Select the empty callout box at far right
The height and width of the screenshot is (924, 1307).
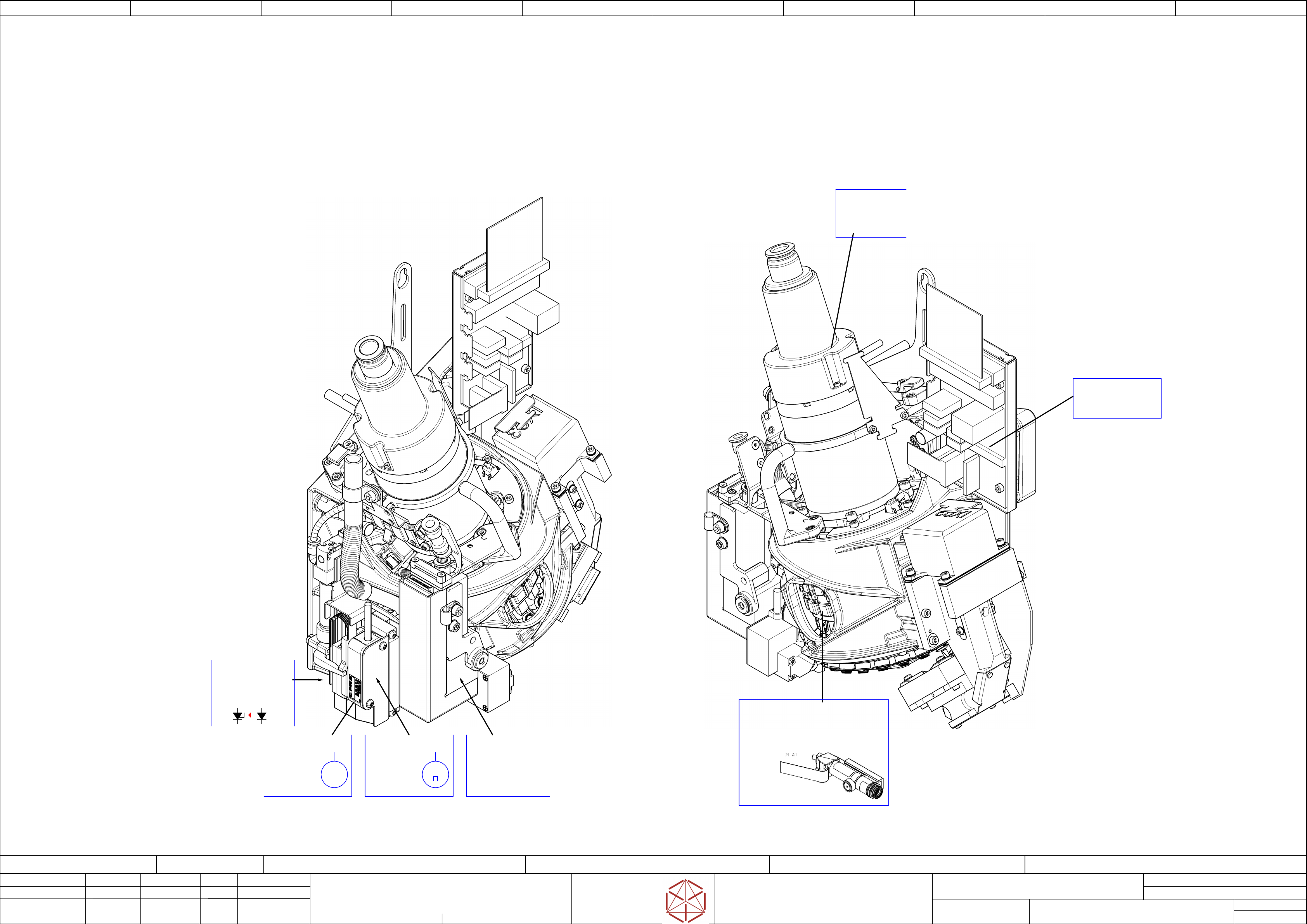pyautogui.click(x=1117, y=398)
